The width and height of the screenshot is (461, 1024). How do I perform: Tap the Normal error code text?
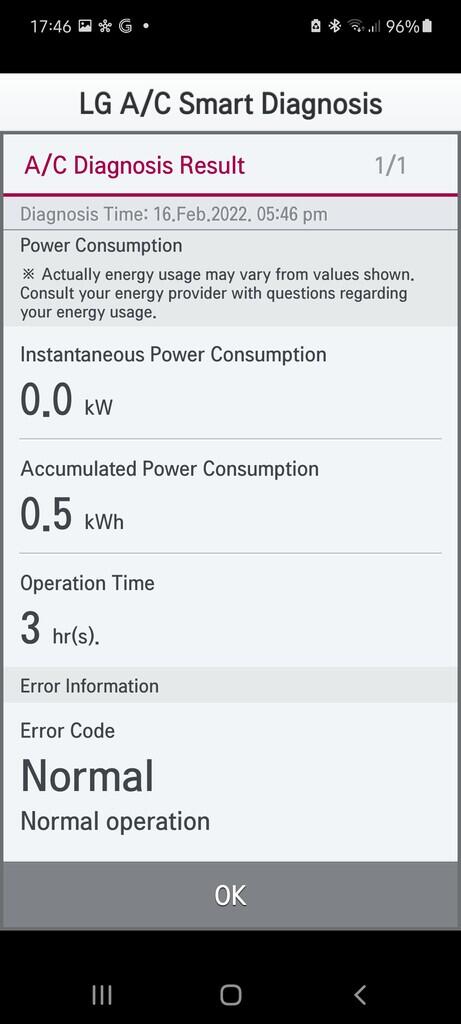coord(87,776)
